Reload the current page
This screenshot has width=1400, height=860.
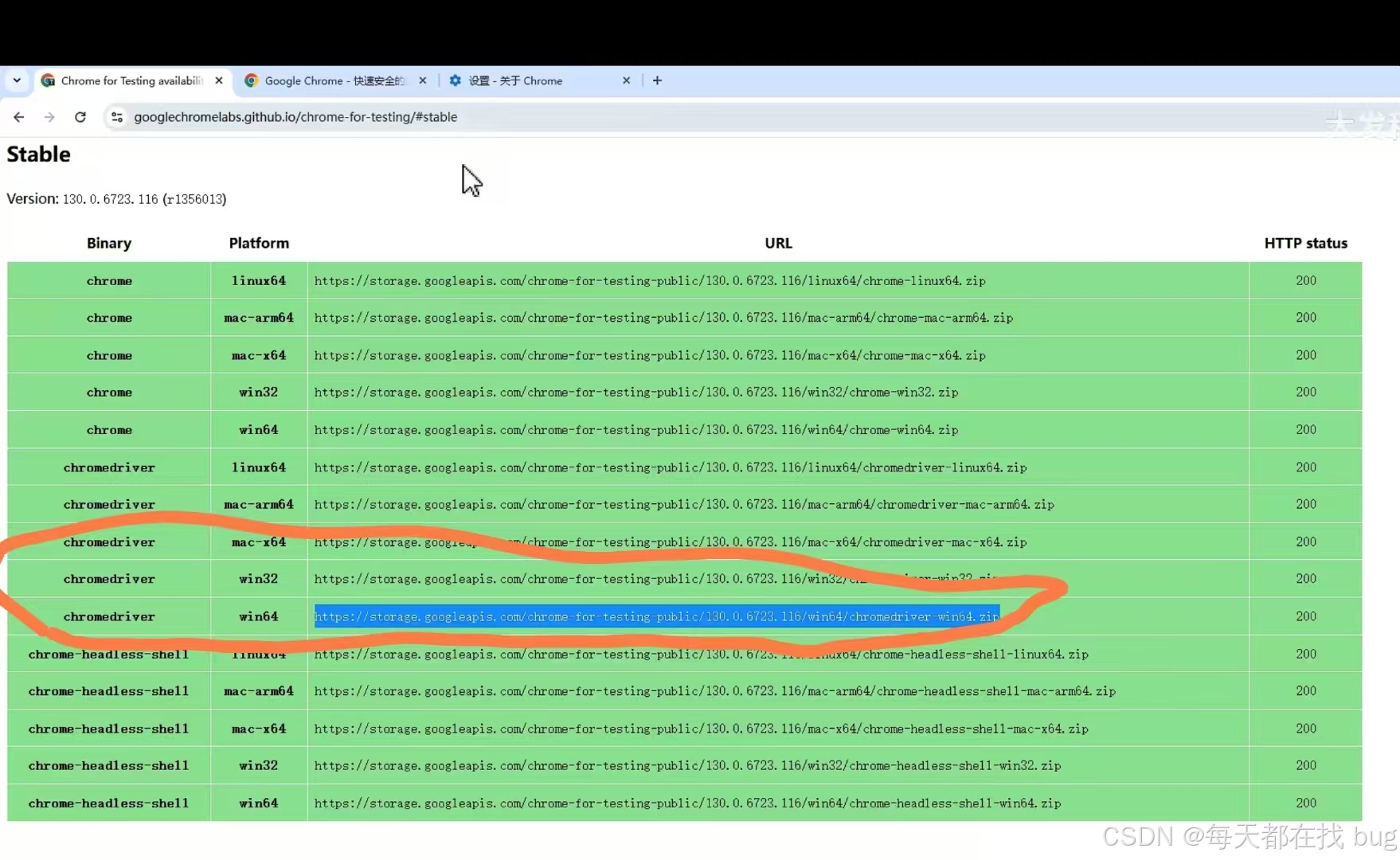(x=80, y=117)
